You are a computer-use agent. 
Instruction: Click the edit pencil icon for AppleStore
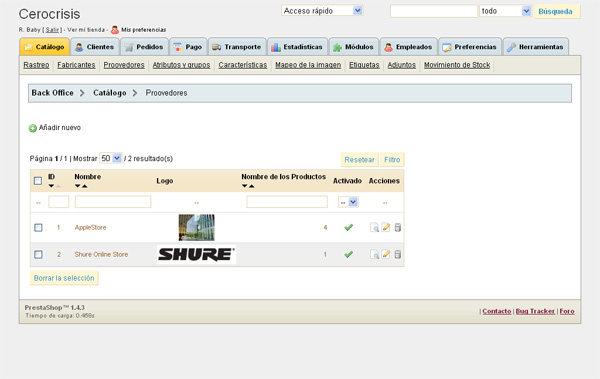(x=386, y=227)
